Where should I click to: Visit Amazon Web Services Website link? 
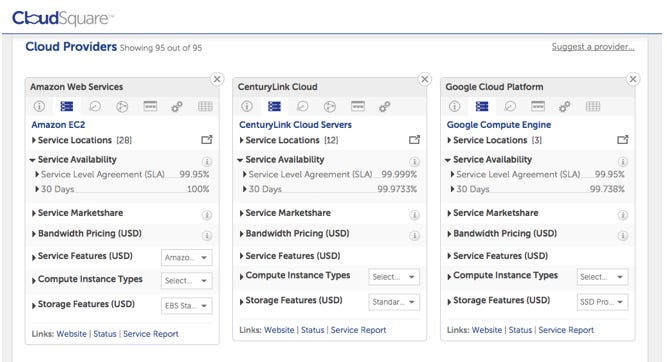71,334
